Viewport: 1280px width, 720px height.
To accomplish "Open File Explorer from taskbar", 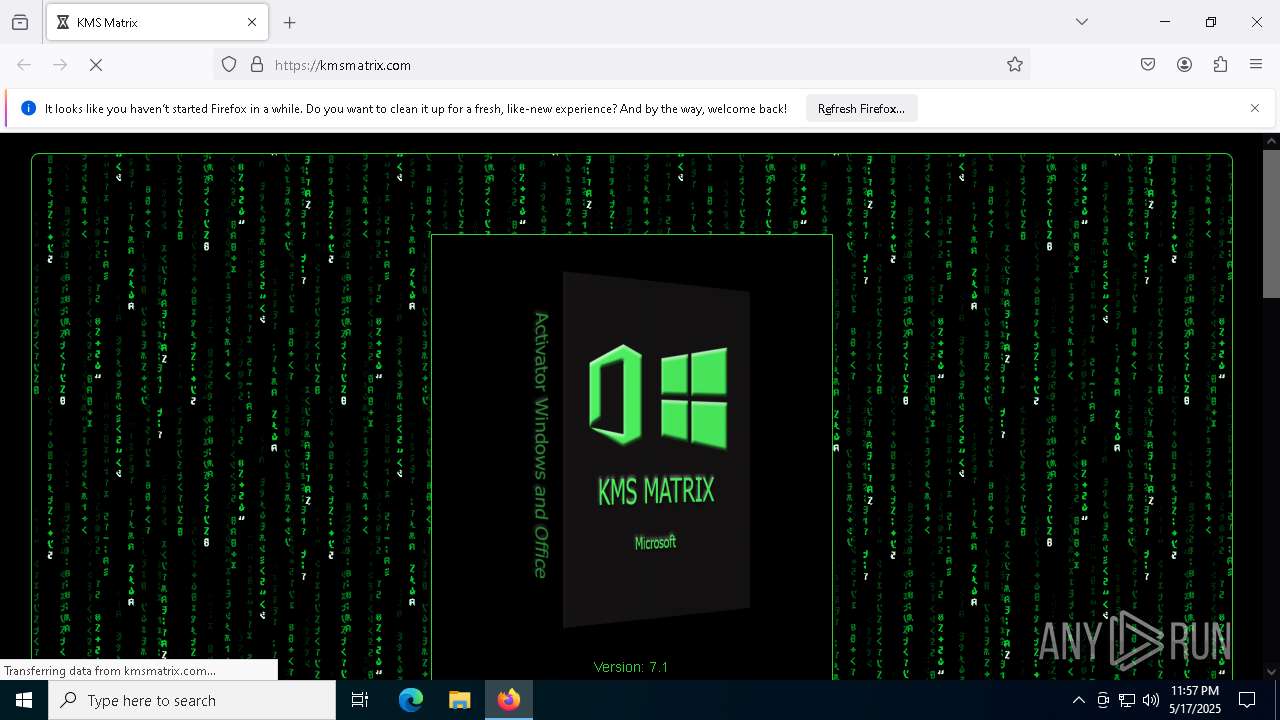I will coord(459,700).
